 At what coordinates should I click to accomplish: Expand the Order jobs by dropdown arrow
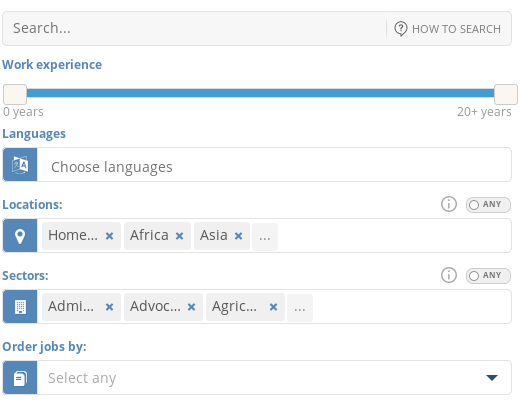[x=492, y=378]
